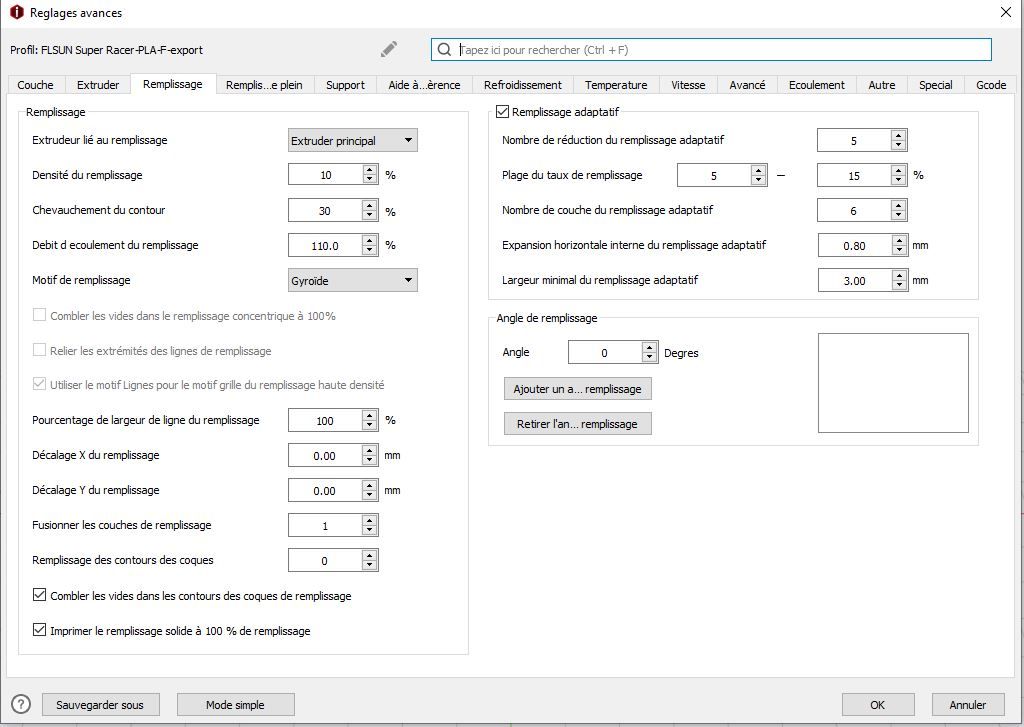Click the pencil edit profile icon
The height and width of the screenshot is (727, 1024).
point(389,50)
